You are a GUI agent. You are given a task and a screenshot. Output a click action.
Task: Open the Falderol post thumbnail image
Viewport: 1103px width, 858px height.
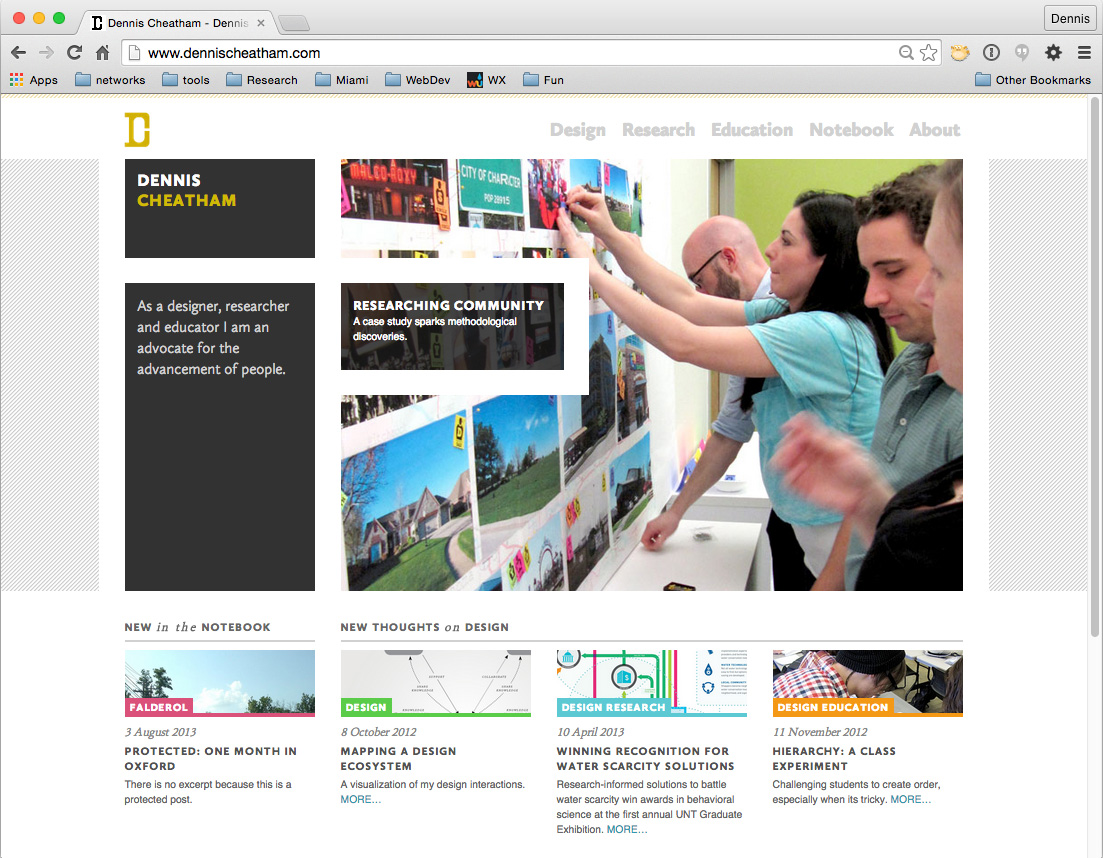click(x=219, y=683)
